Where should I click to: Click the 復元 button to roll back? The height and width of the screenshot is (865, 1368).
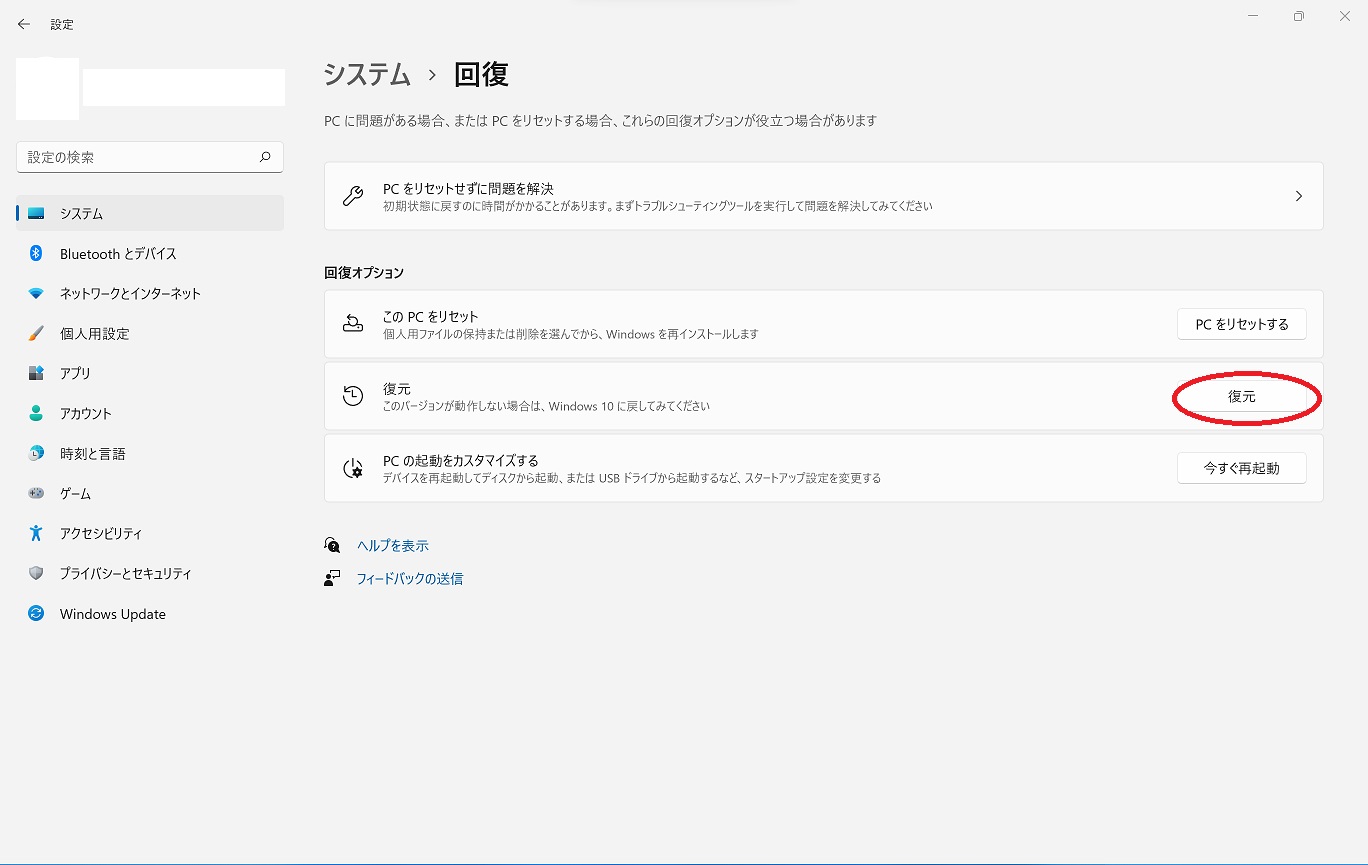click(1241, 397)
